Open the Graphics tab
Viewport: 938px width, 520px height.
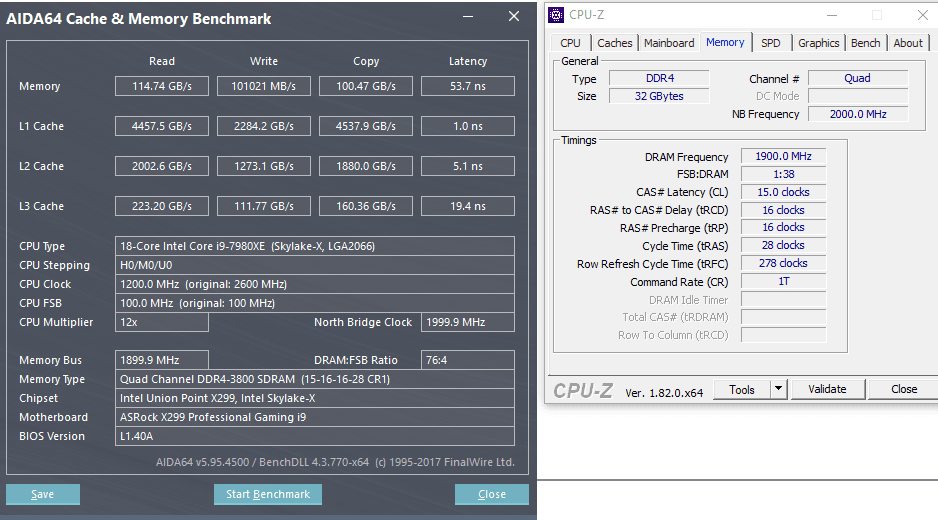[818, 43]
